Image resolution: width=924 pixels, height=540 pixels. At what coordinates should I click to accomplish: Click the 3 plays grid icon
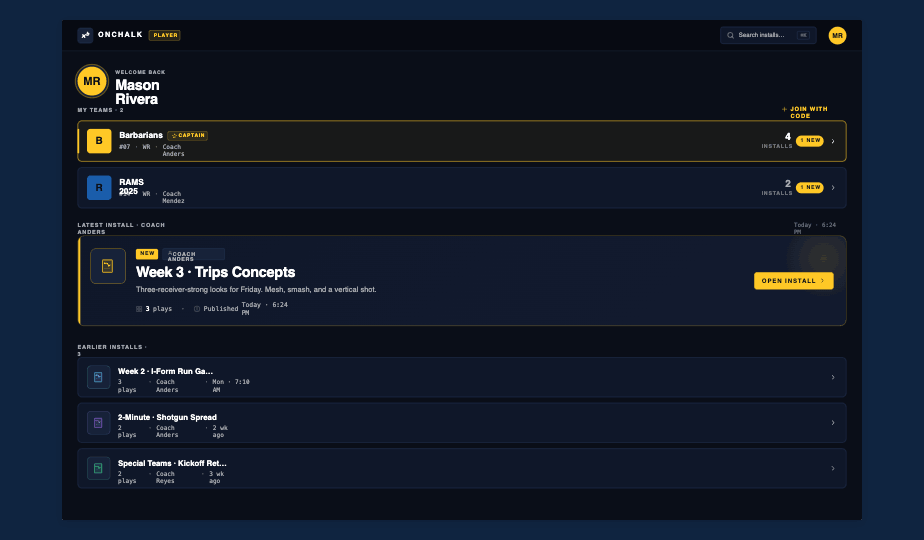139,309
